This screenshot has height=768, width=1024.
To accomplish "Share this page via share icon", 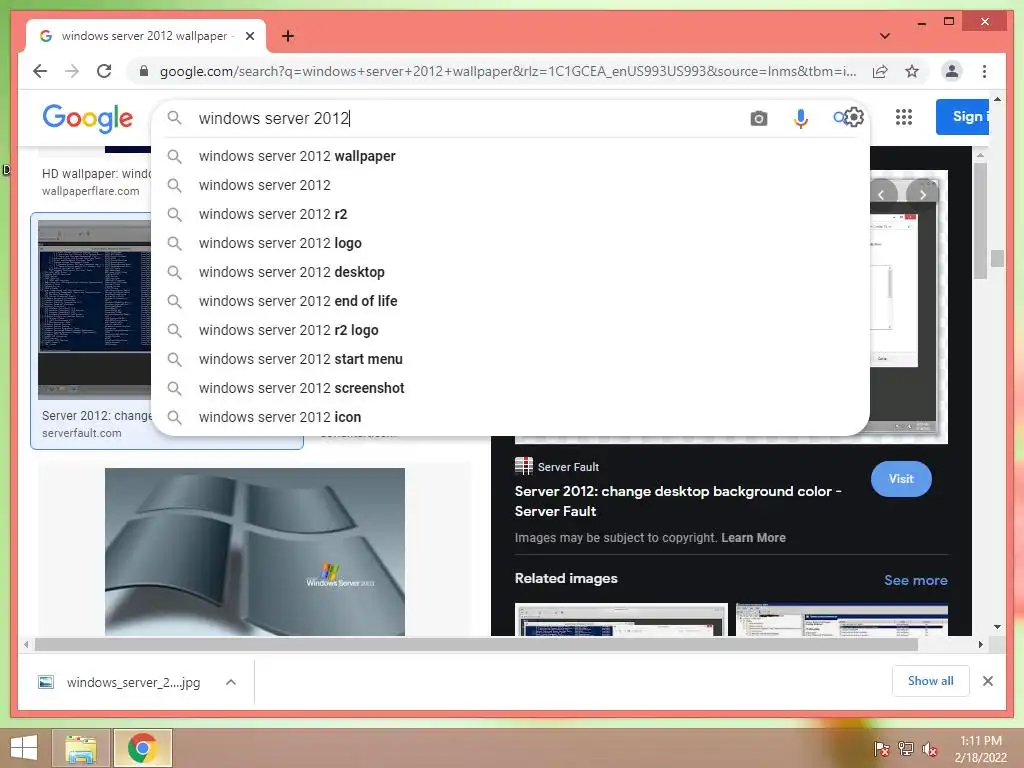I will [x=880, y=71].
